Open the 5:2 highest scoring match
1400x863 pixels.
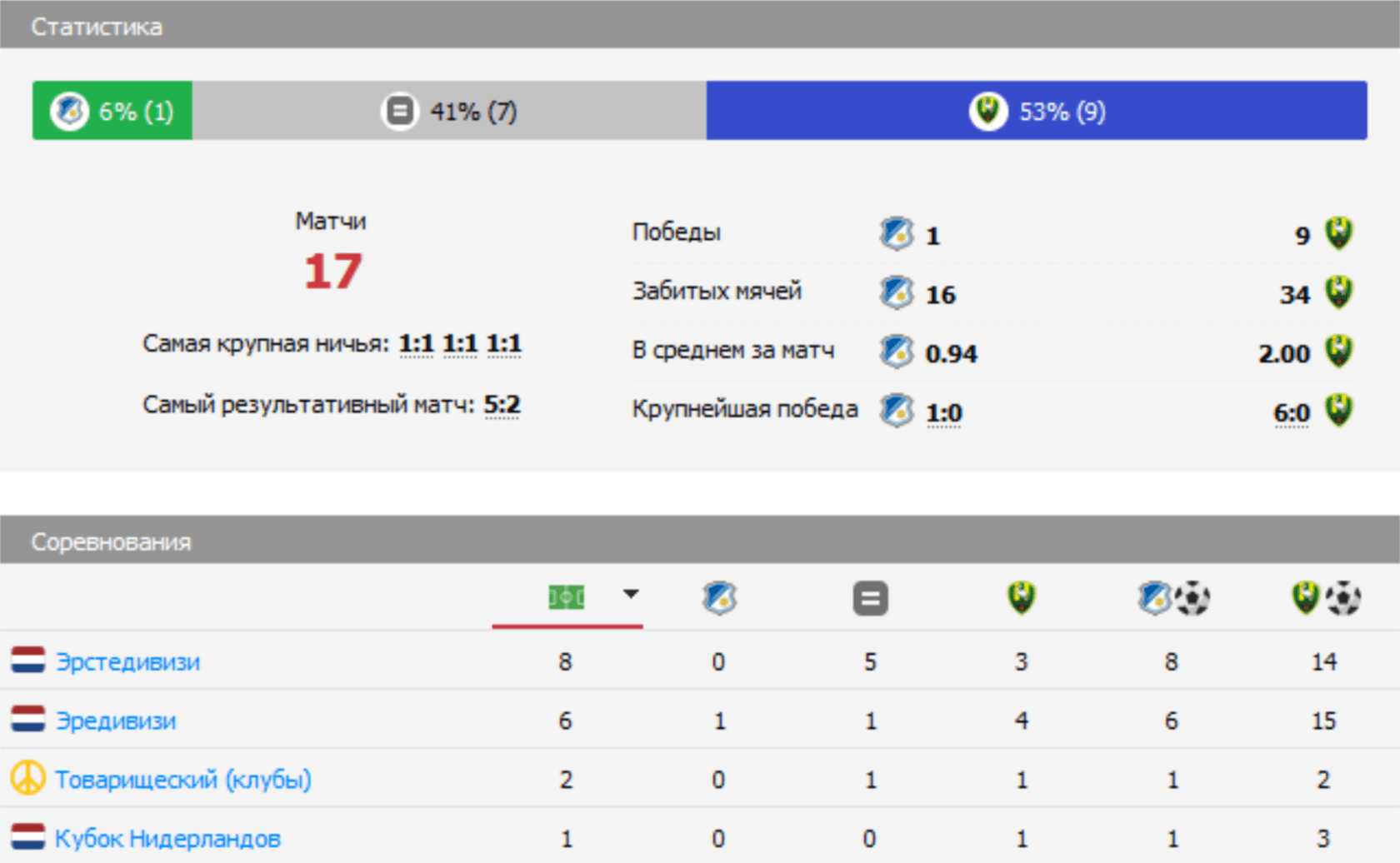coord(502,405)
